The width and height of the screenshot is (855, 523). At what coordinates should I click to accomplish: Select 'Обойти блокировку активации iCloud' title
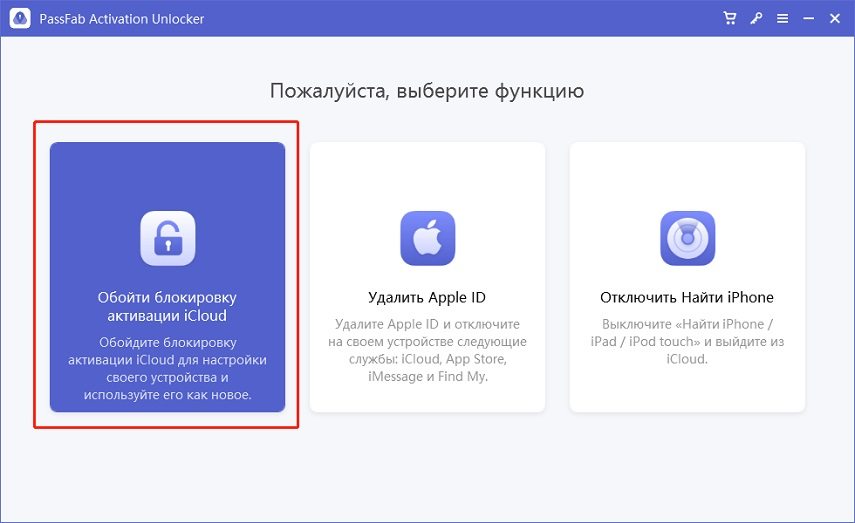[167, 306]
